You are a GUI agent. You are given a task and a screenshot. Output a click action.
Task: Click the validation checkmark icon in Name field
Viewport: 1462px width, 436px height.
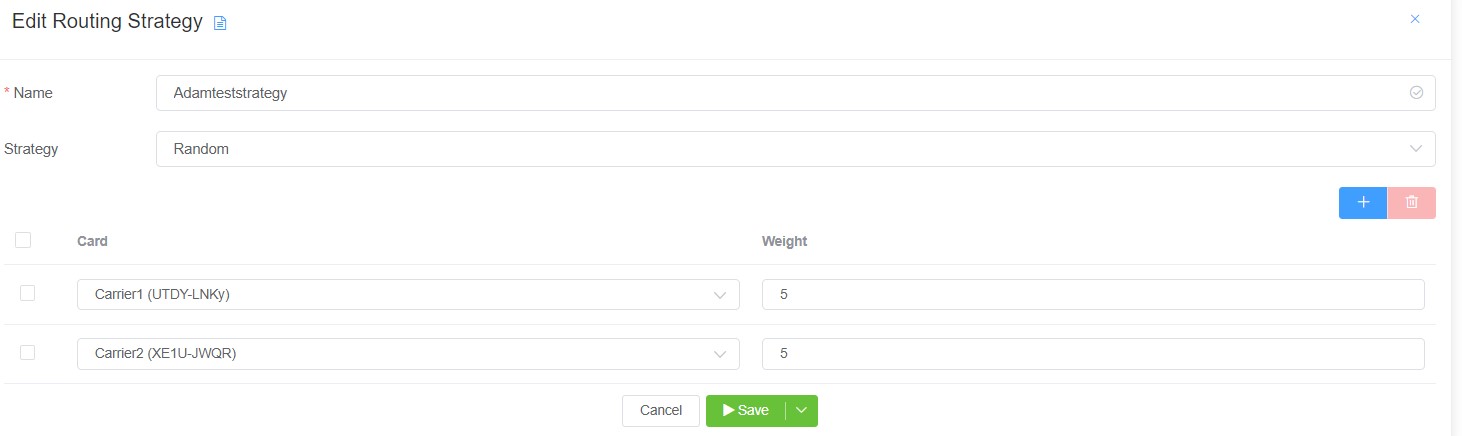coord(1416,92)
